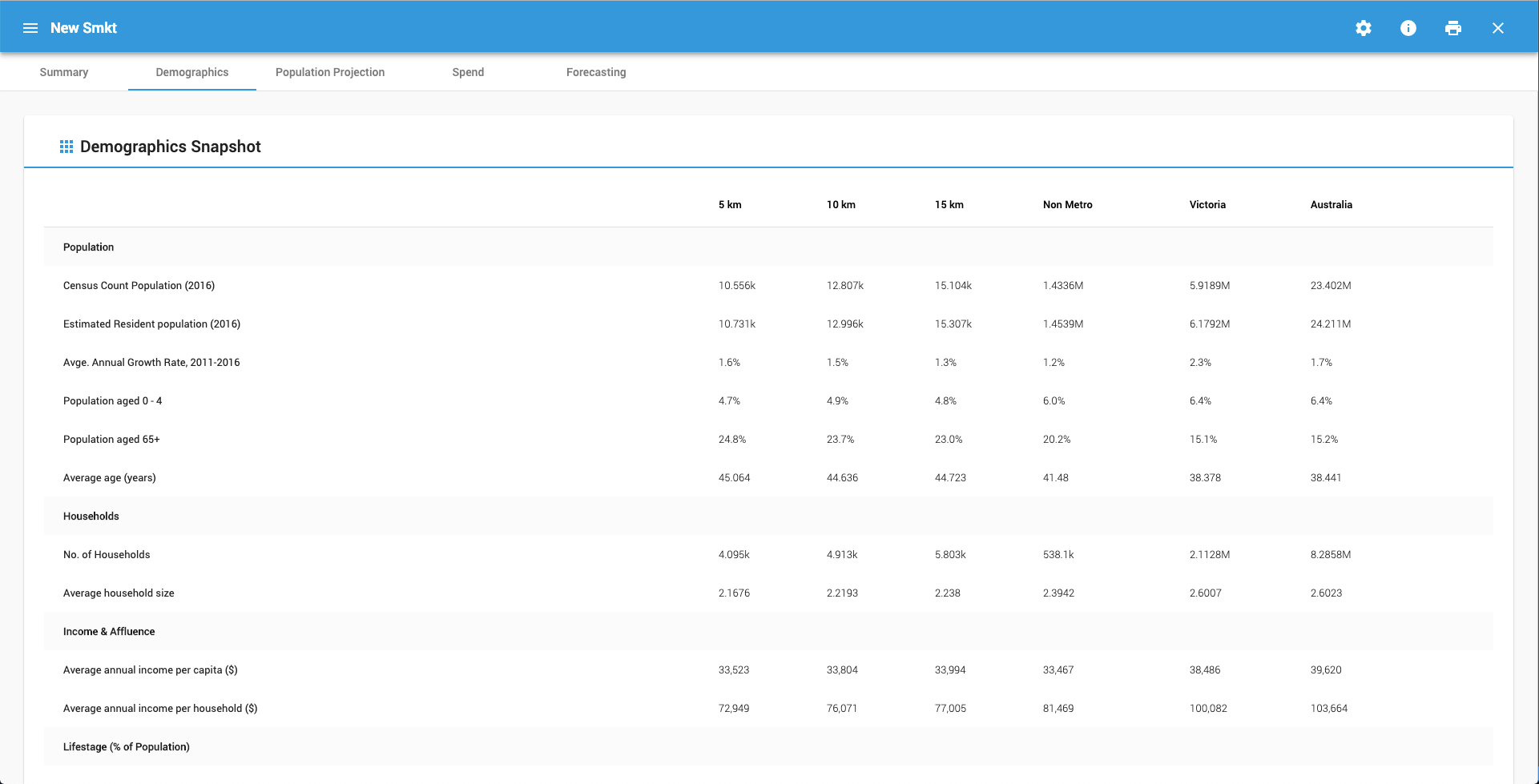1539x784 pixels.
Task: Click the Population section row
Action: click(768, 247)
